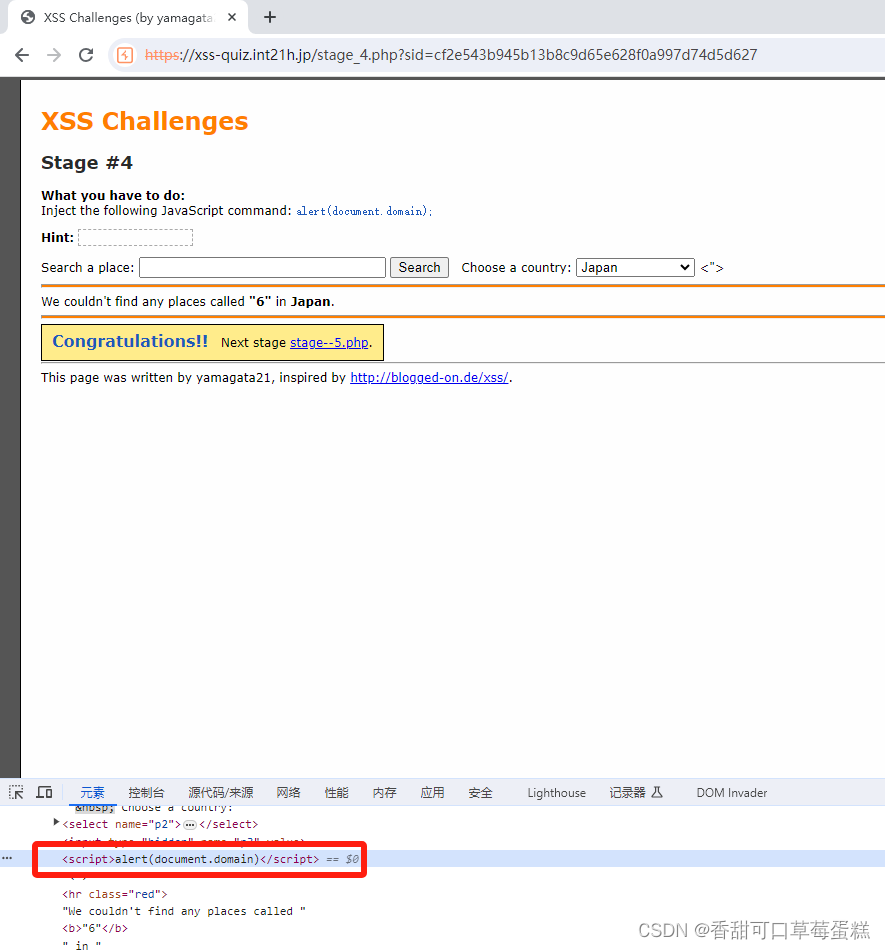This screenshot has height=950, width=885.
Task: Click the Search button
Action: [419, 267]
